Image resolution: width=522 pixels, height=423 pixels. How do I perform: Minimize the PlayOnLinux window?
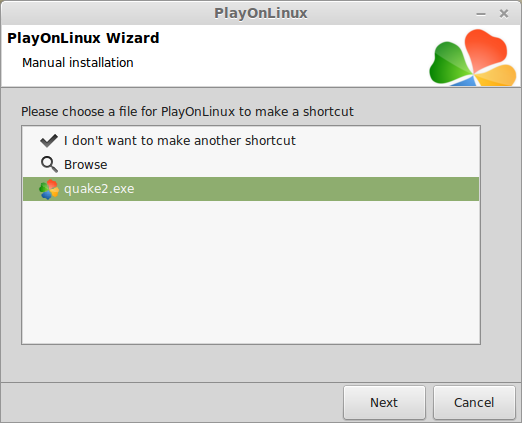coord(481,14)
